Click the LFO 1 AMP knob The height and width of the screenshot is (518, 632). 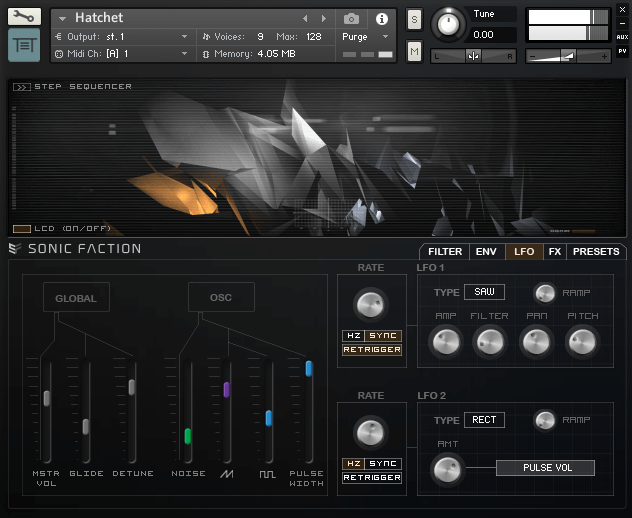point(446,342)
